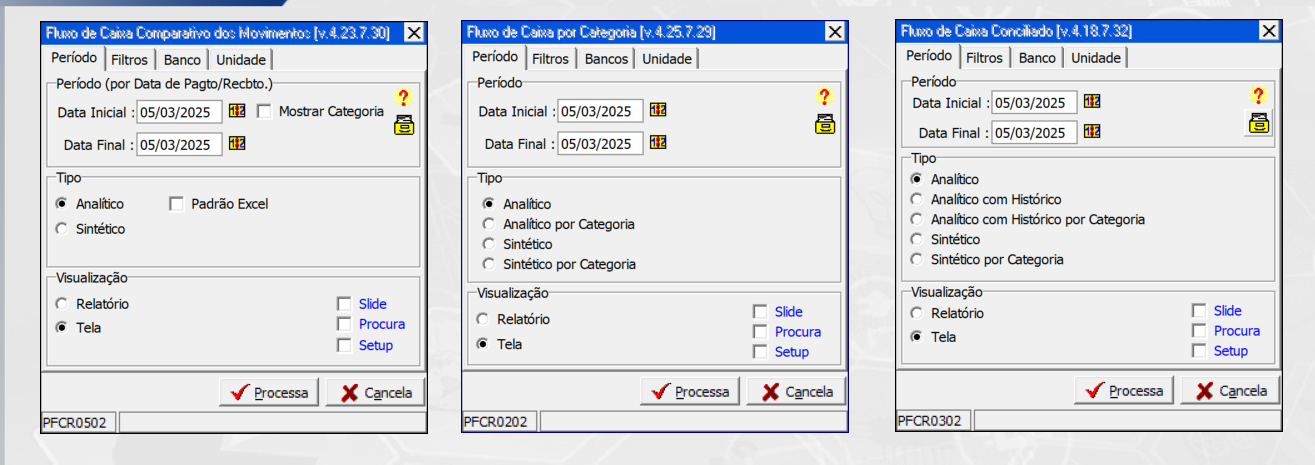Click help question mark icon in Conciliado window
This screenshot has height=465, width=1315.
(1258, 96)
